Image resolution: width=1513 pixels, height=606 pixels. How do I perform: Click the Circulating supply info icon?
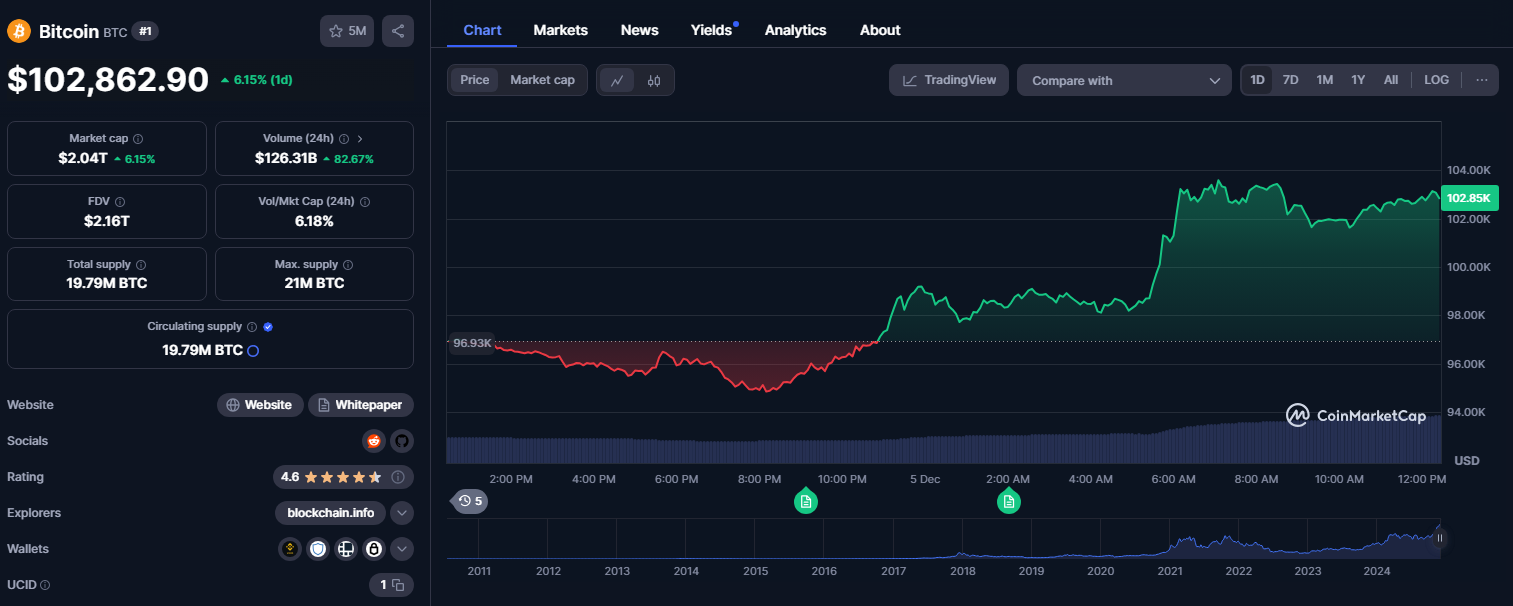click(x=252, y=327)
